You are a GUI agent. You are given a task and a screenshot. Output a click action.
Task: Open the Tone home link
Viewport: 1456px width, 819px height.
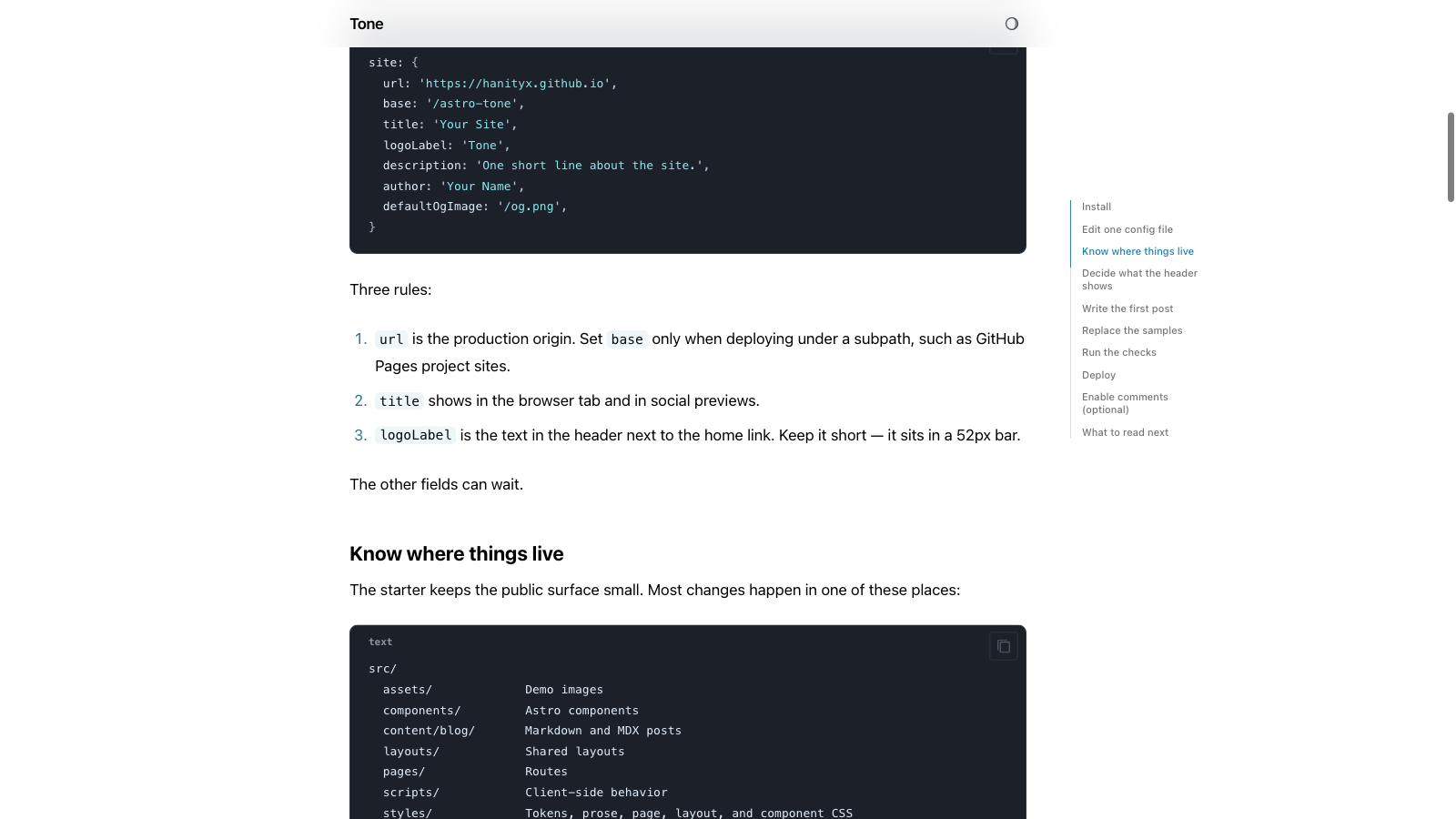tap(367, 24)
